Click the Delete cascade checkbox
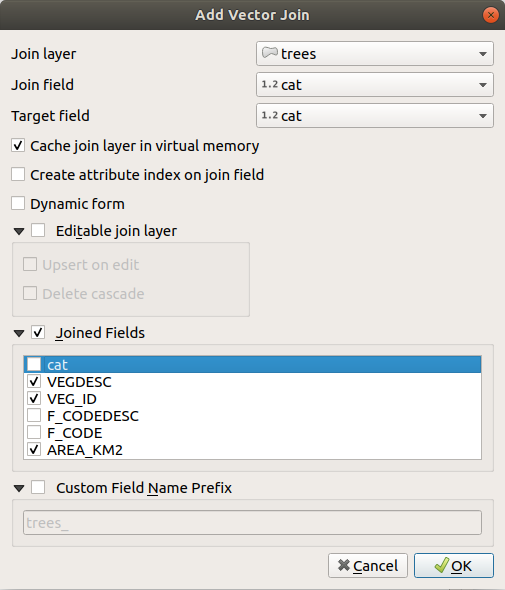 (x=30, y=293)
